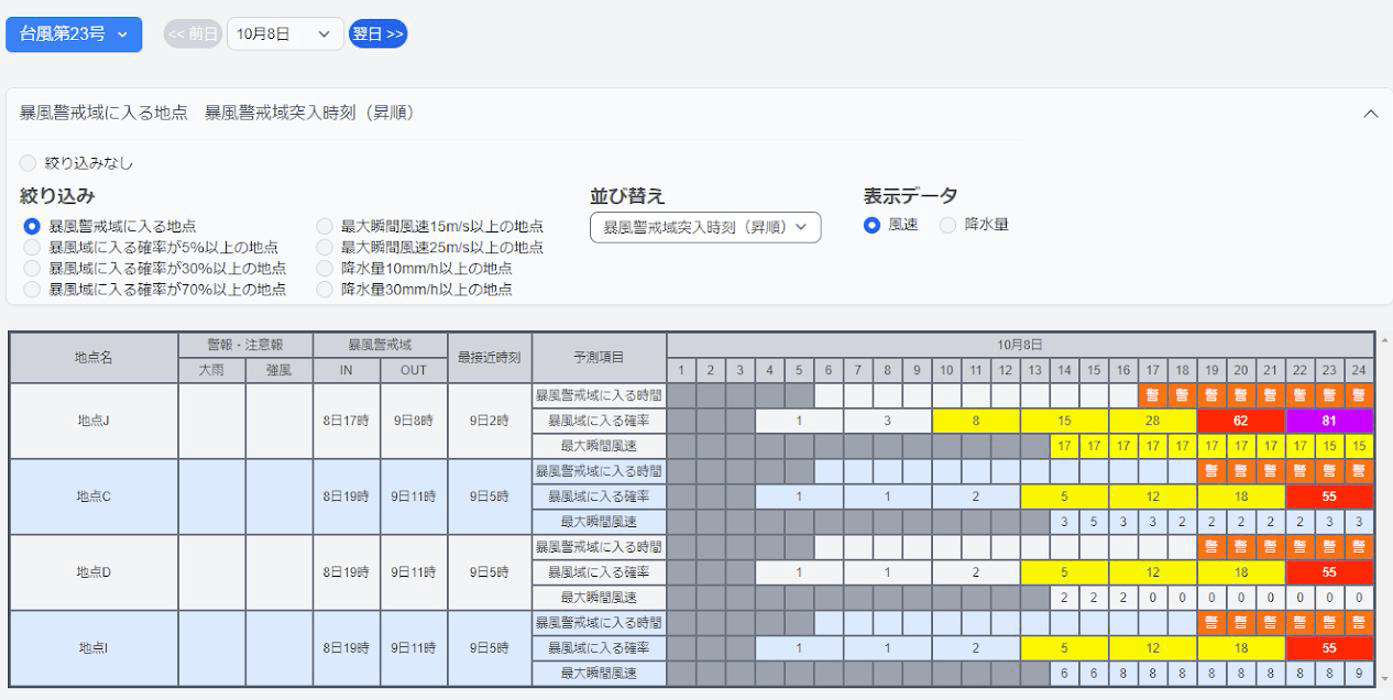This screenshot has height=700, width=1393.
Task: Open the 10月8日 date dropdown
Action: [x=285, y=34]
